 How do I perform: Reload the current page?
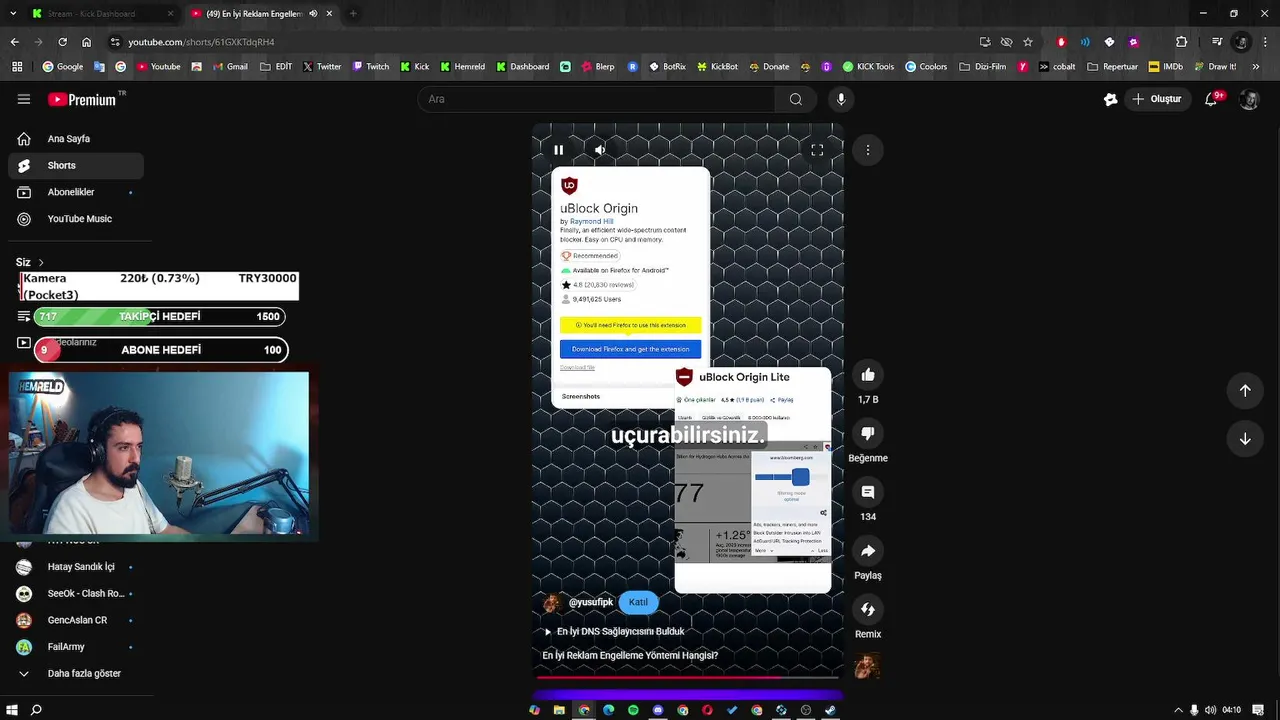62,42
